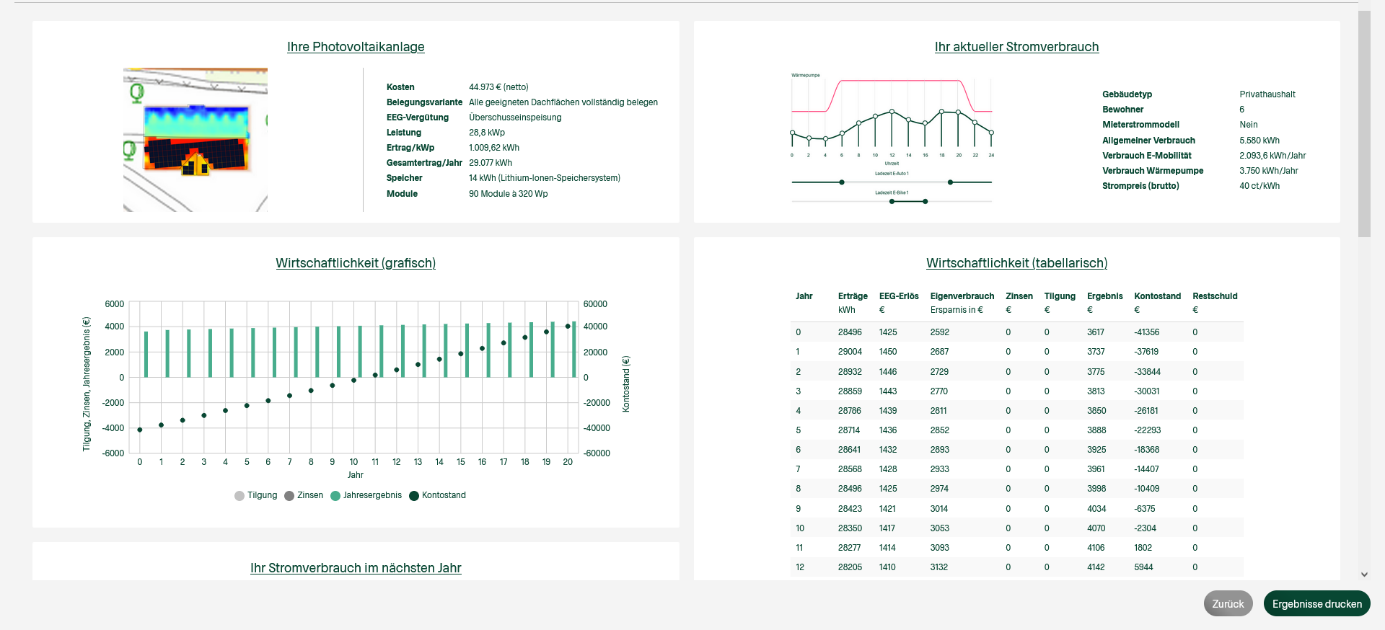
Task: Click the Erträge cell 28641 in year 6
Action: click(x=850, y=449)
